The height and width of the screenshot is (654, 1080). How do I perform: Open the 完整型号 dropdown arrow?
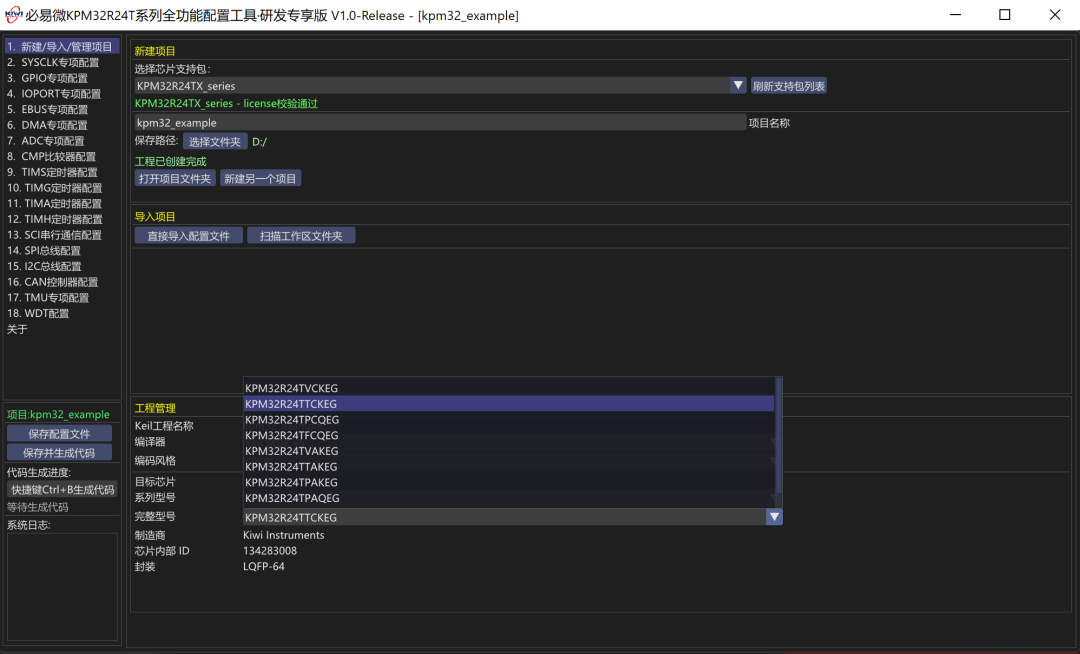click(773, 517)
